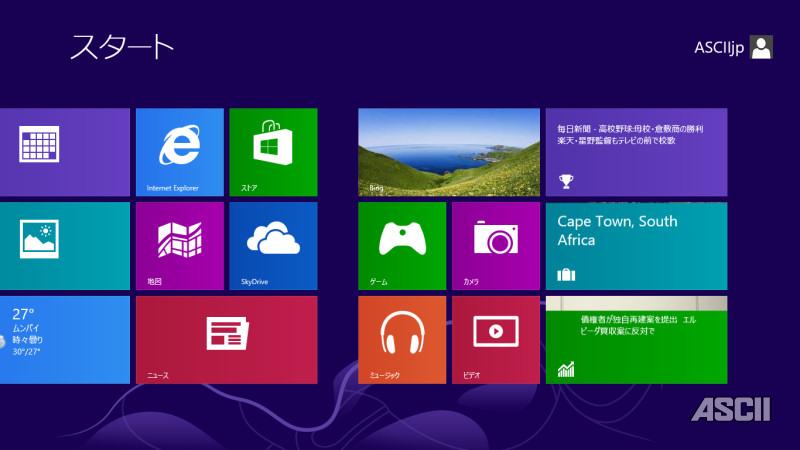Open the Calendar tile
This screenshot has width=800, height=450.
point(65,152)
